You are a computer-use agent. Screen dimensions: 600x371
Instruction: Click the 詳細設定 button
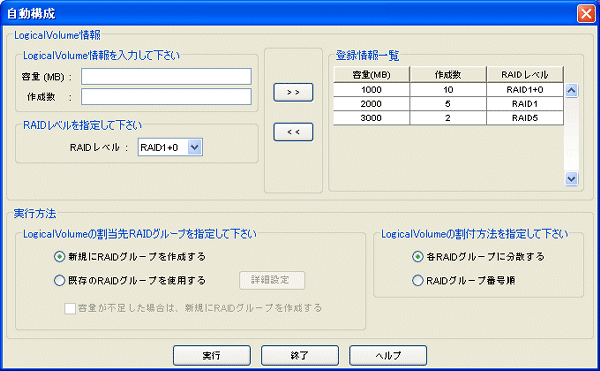click(x=272, y=280)
